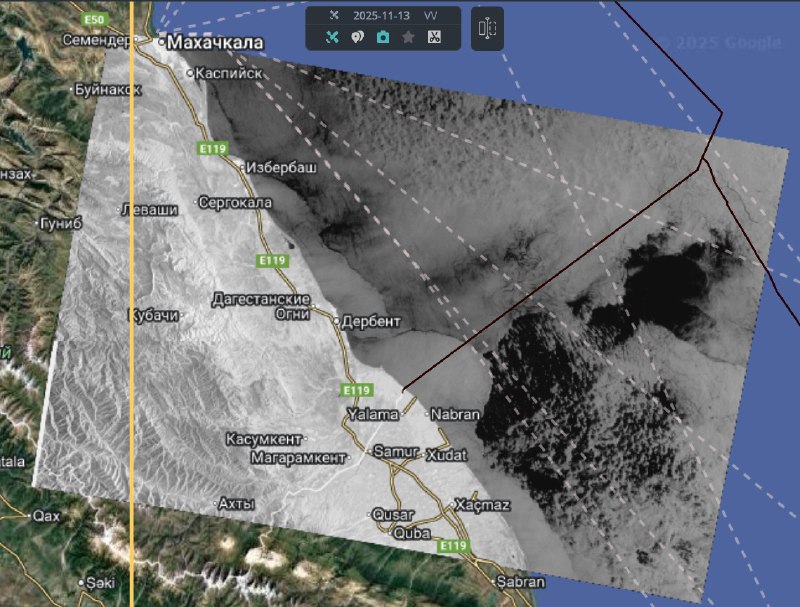
Task: Click the Махачкала city label
Action: pyautogui.click(x=214, y=42)
